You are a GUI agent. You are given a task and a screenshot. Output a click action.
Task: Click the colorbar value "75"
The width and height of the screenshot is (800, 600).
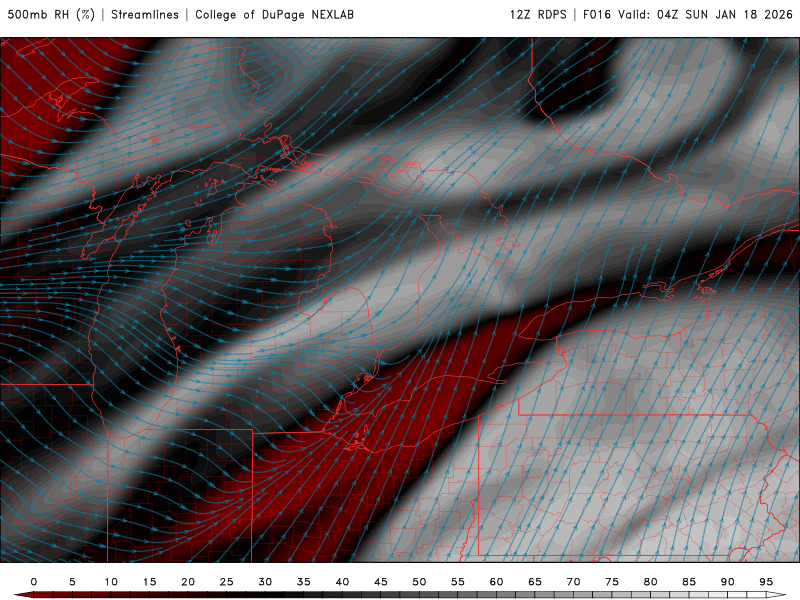(612, 582)
